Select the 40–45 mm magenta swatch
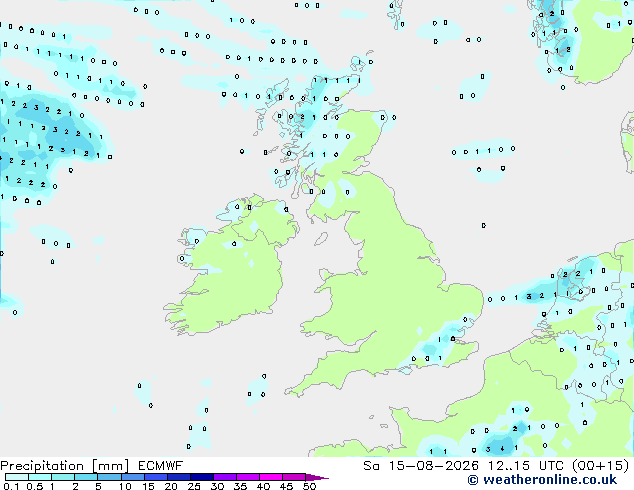Image resolution: width=634 pixels, height=490 pixels. (271, 477)
